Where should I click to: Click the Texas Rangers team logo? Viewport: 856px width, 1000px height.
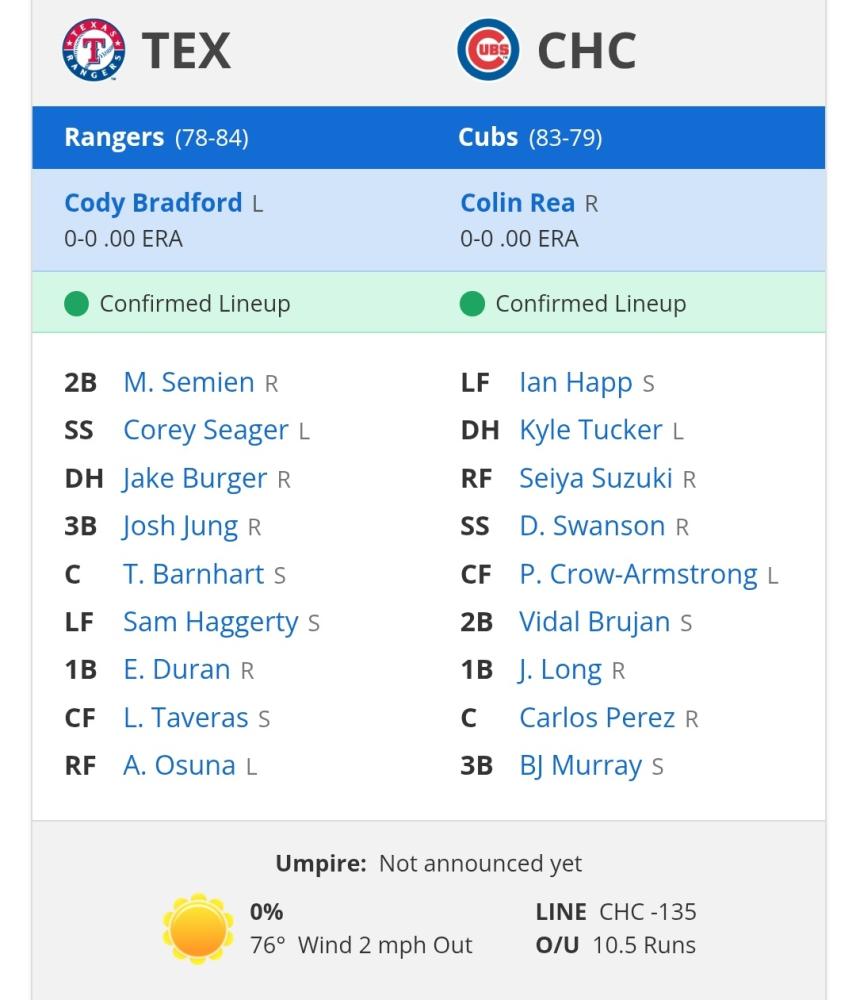[x=93, y=50]
